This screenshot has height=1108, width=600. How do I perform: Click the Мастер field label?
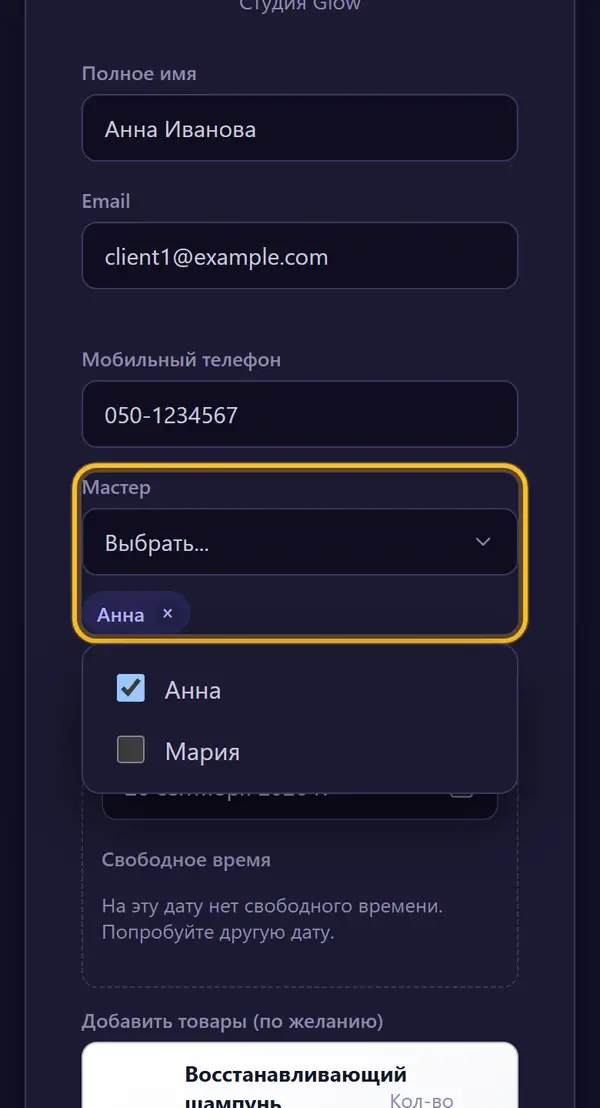click(116, 488)
